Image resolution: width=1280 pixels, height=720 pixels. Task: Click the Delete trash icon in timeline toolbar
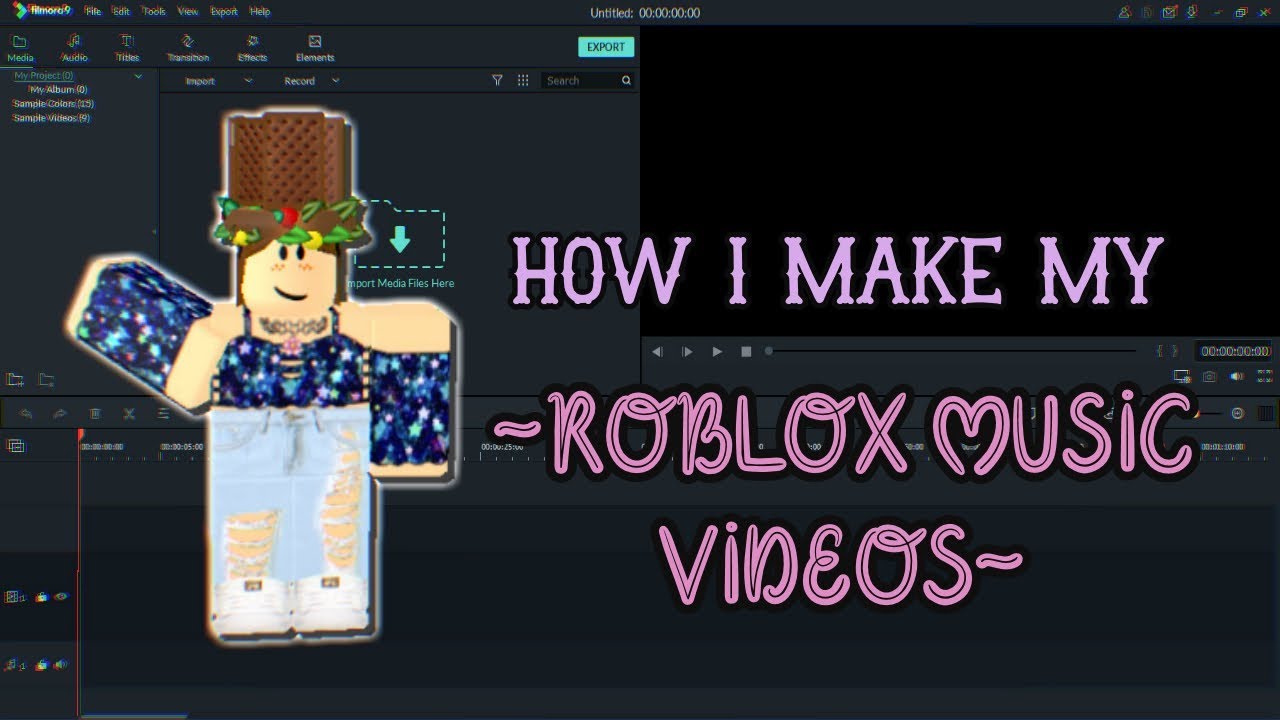(95, 413)
